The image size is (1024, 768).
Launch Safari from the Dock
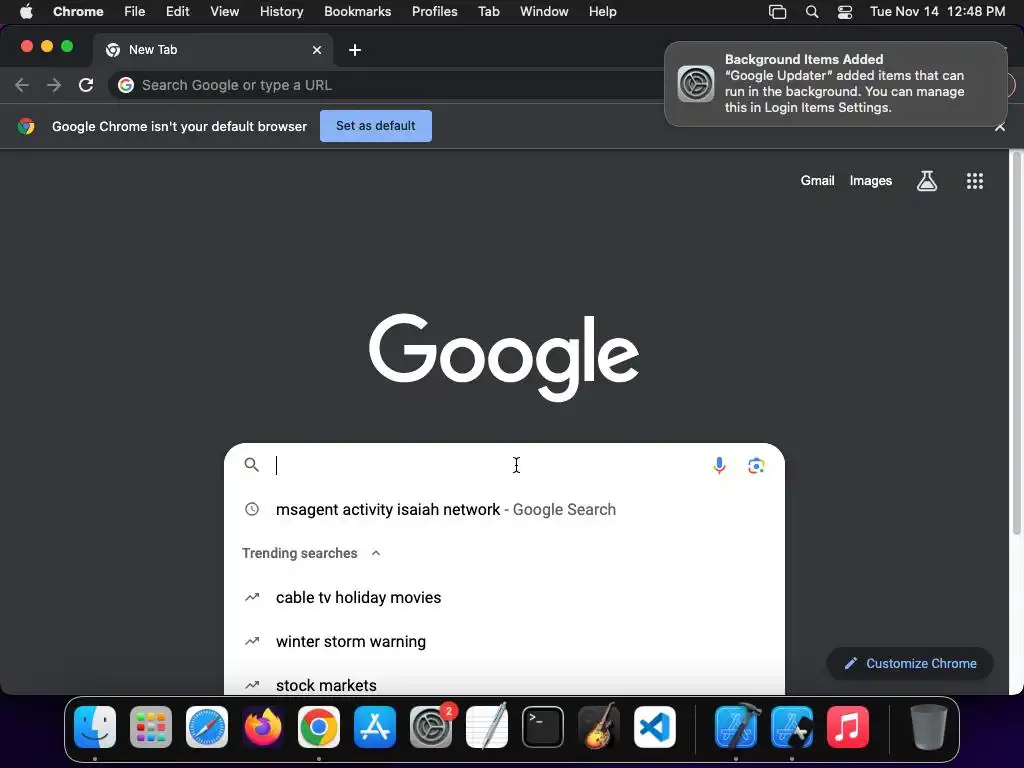click(207, 727)
